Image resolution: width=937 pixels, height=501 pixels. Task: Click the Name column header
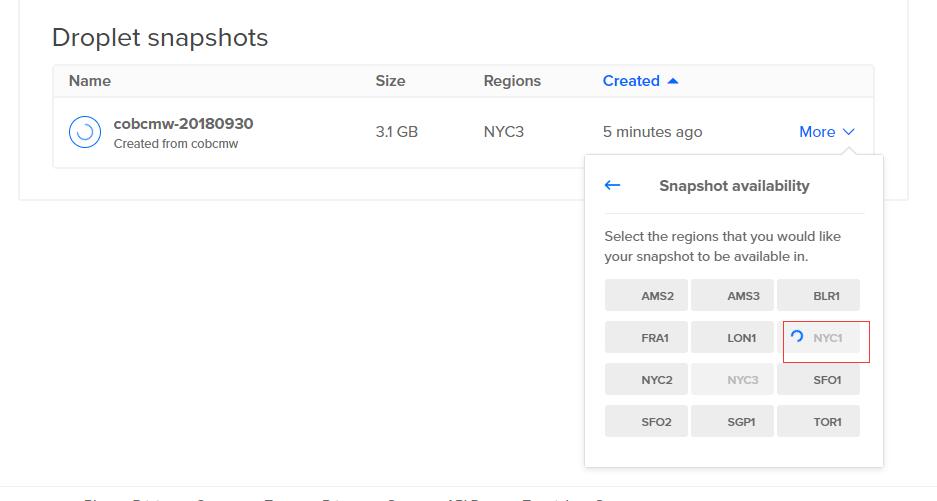tap(90, 81)
